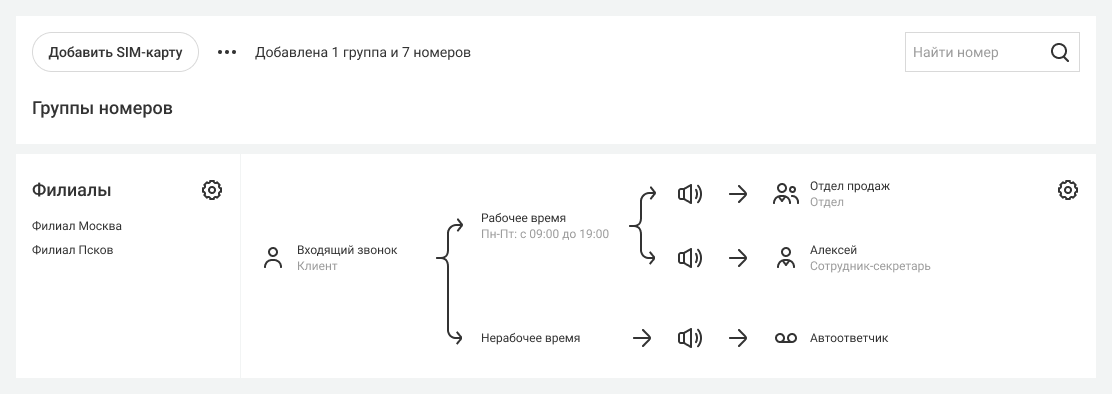Select the Рабочее время schedule block

click(545, 226)
